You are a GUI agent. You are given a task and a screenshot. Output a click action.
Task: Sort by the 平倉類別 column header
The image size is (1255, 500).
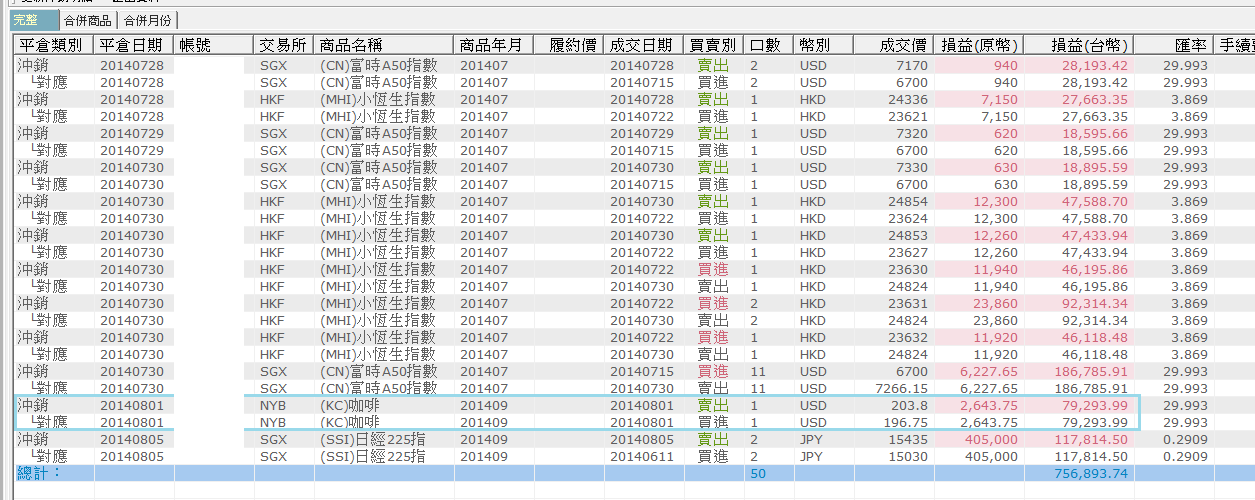pos(54,45)
